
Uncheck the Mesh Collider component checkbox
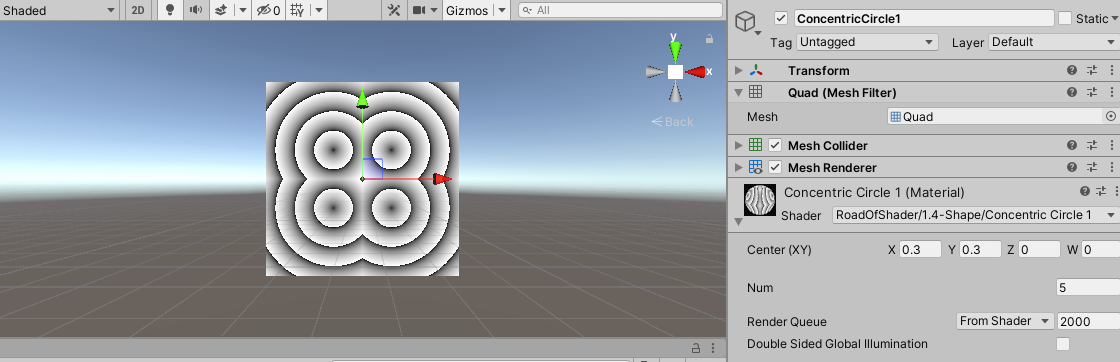click(x=775, y=145)
